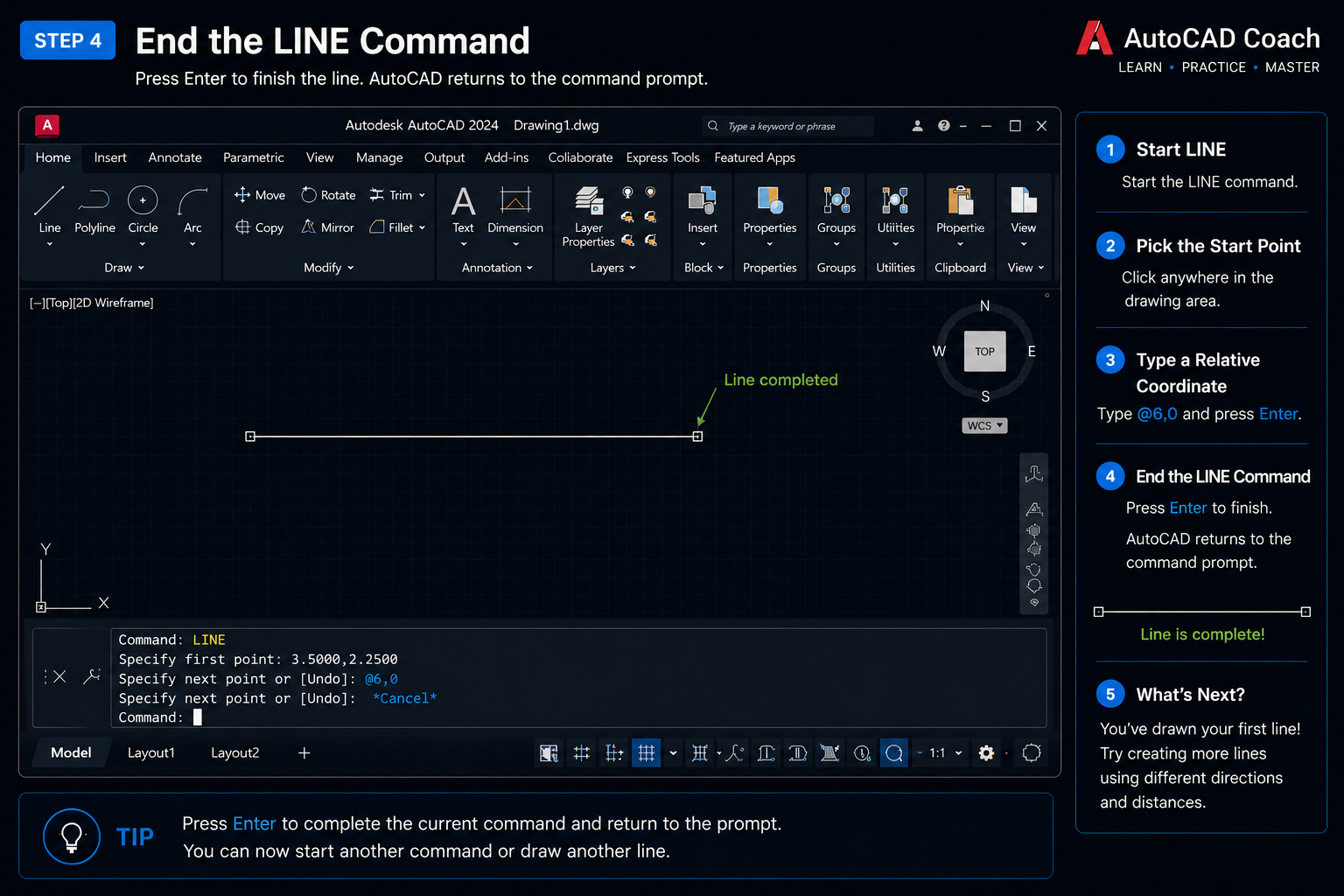Select the Polyline tool
Screen dimensions: 1344x896
94,209
